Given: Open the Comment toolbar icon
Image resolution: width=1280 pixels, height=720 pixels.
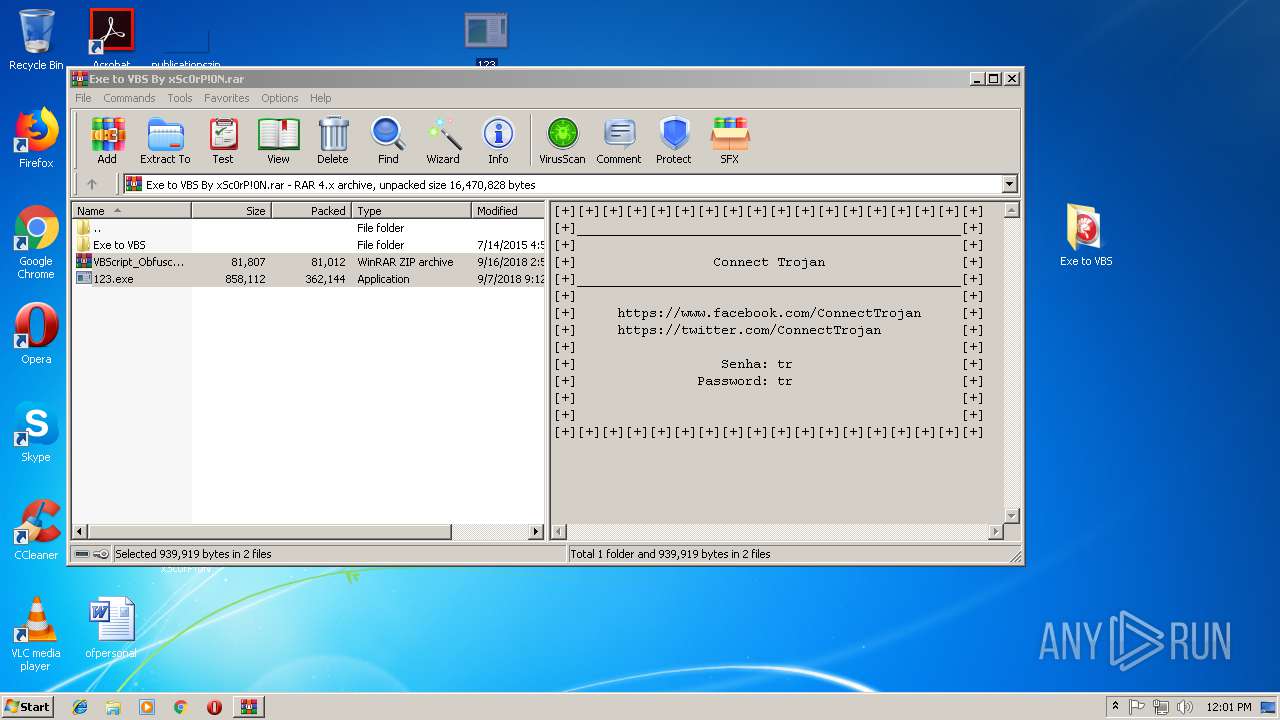Looking at the screenshot, I should (x=619, y=140).
